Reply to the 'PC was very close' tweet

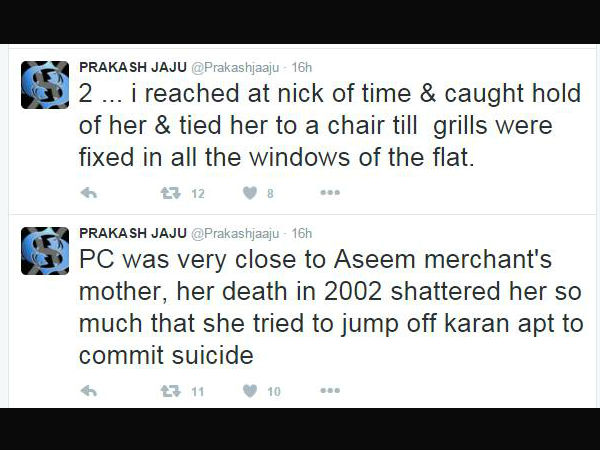89,391
